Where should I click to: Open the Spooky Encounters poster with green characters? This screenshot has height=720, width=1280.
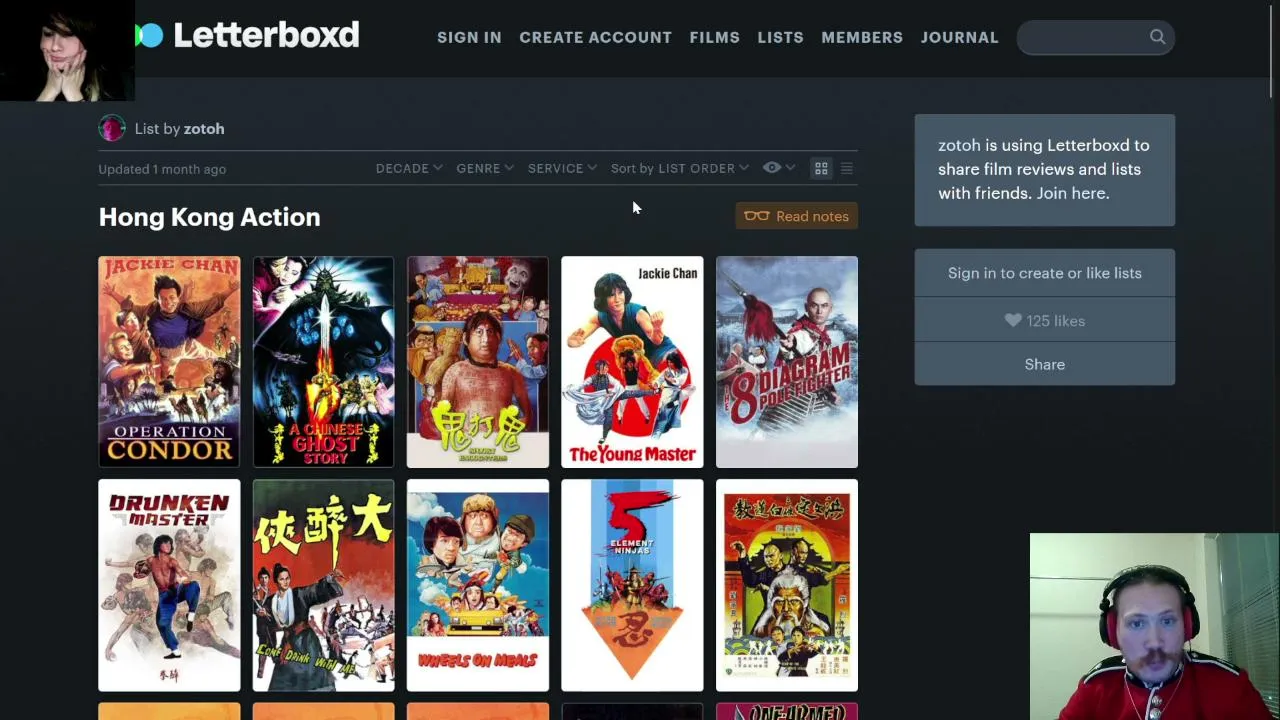point(478,362)
